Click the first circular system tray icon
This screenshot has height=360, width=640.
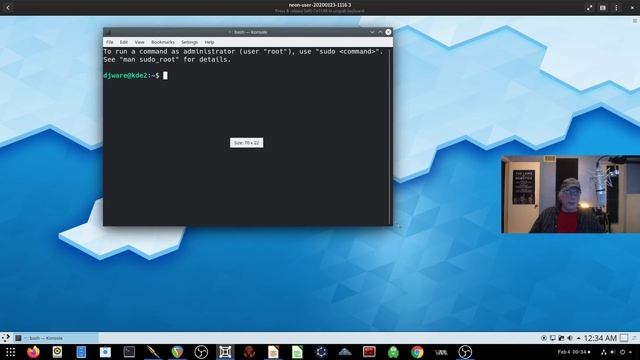544,338
